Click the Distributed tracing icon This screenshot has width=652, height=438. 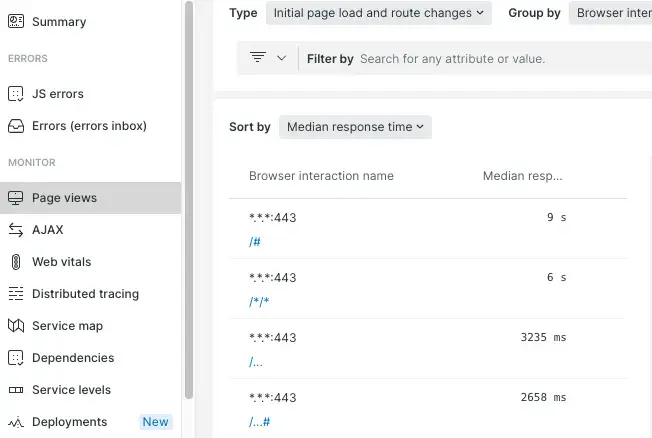[15, 294]
